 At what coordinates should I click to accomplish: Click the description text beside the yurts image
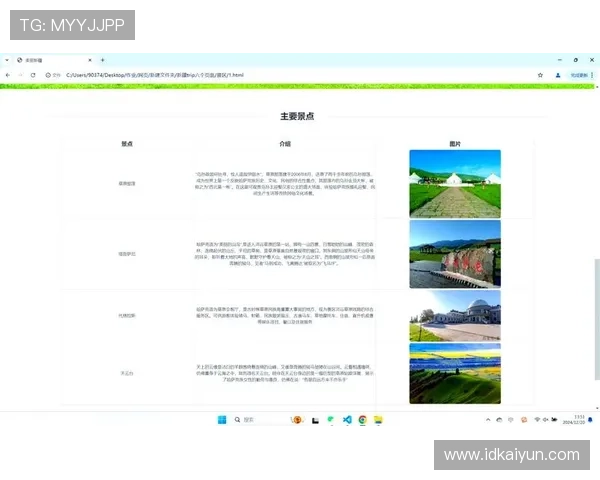click(285, 184)
